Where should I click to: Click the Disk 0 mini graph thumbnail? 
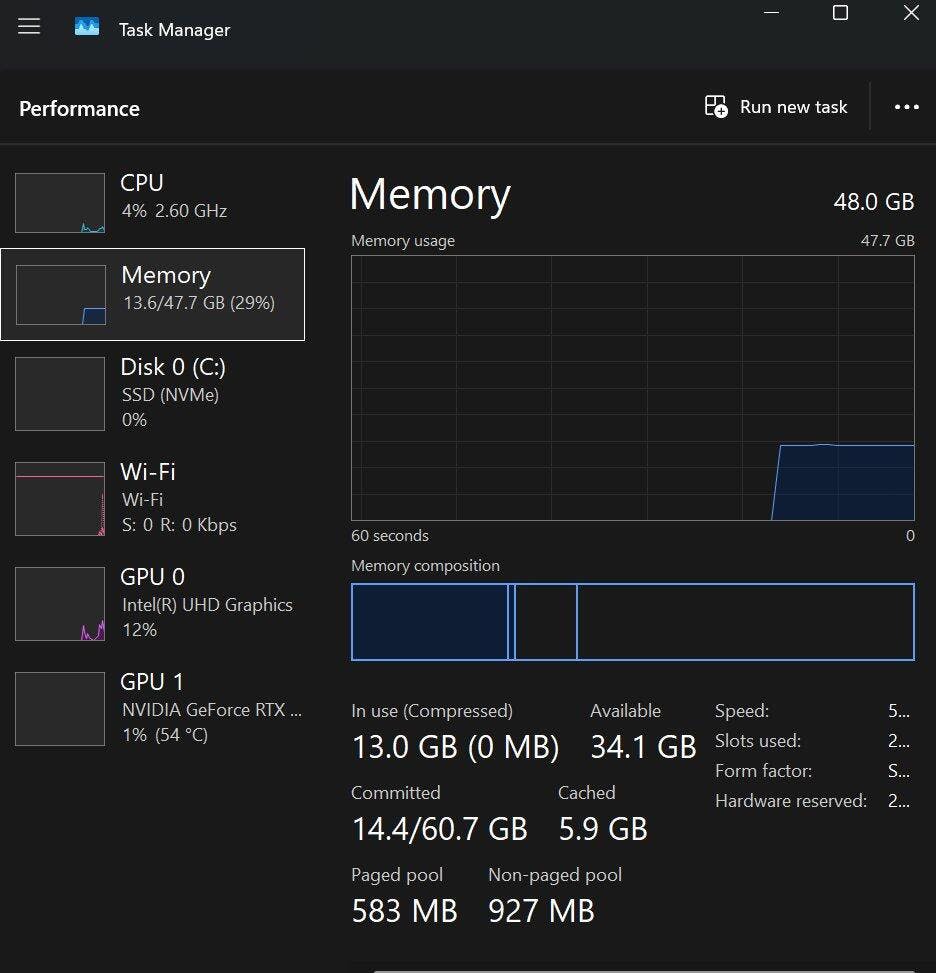[x=60, y=394]
